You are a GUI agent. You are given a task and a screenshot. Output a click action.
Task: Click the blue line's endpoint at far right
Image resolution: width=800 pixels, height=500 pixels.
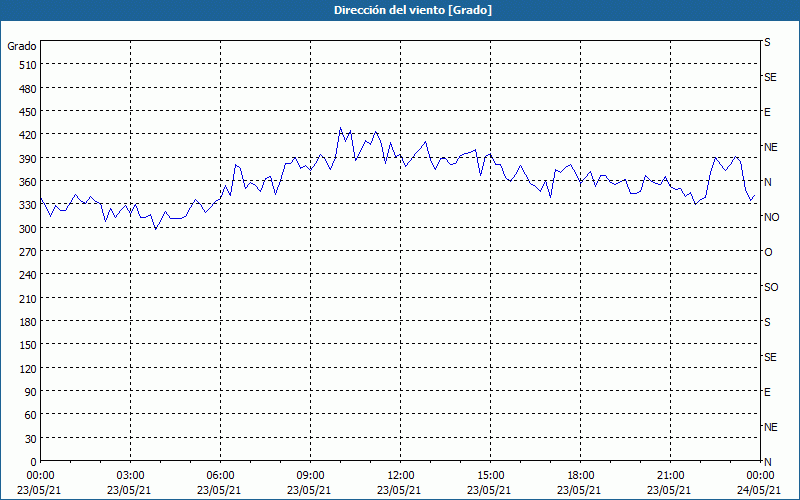[x=755, y=196]
